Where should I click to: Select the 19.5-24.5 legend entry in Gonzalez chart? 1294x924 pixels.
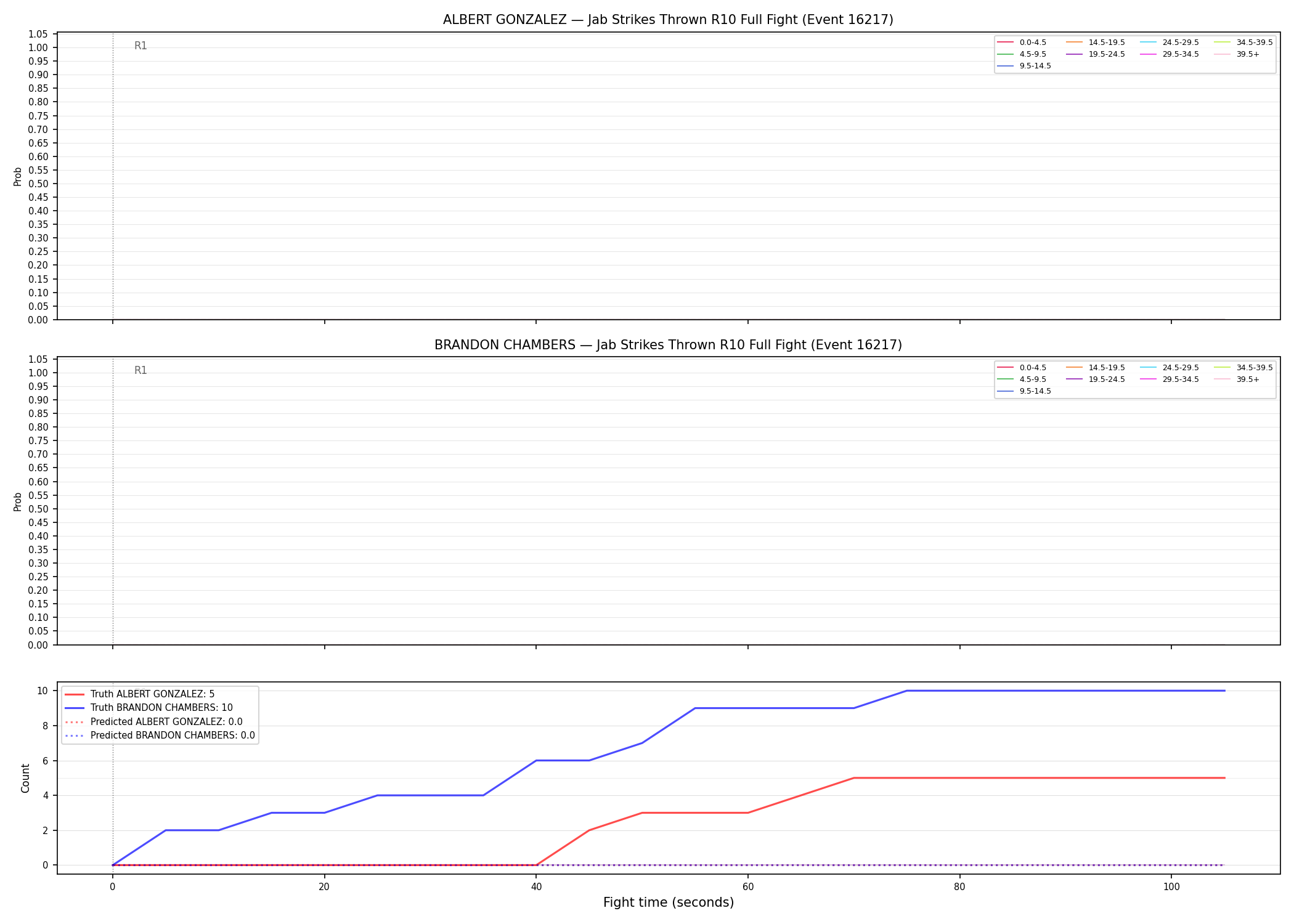tap(1095, 54)
